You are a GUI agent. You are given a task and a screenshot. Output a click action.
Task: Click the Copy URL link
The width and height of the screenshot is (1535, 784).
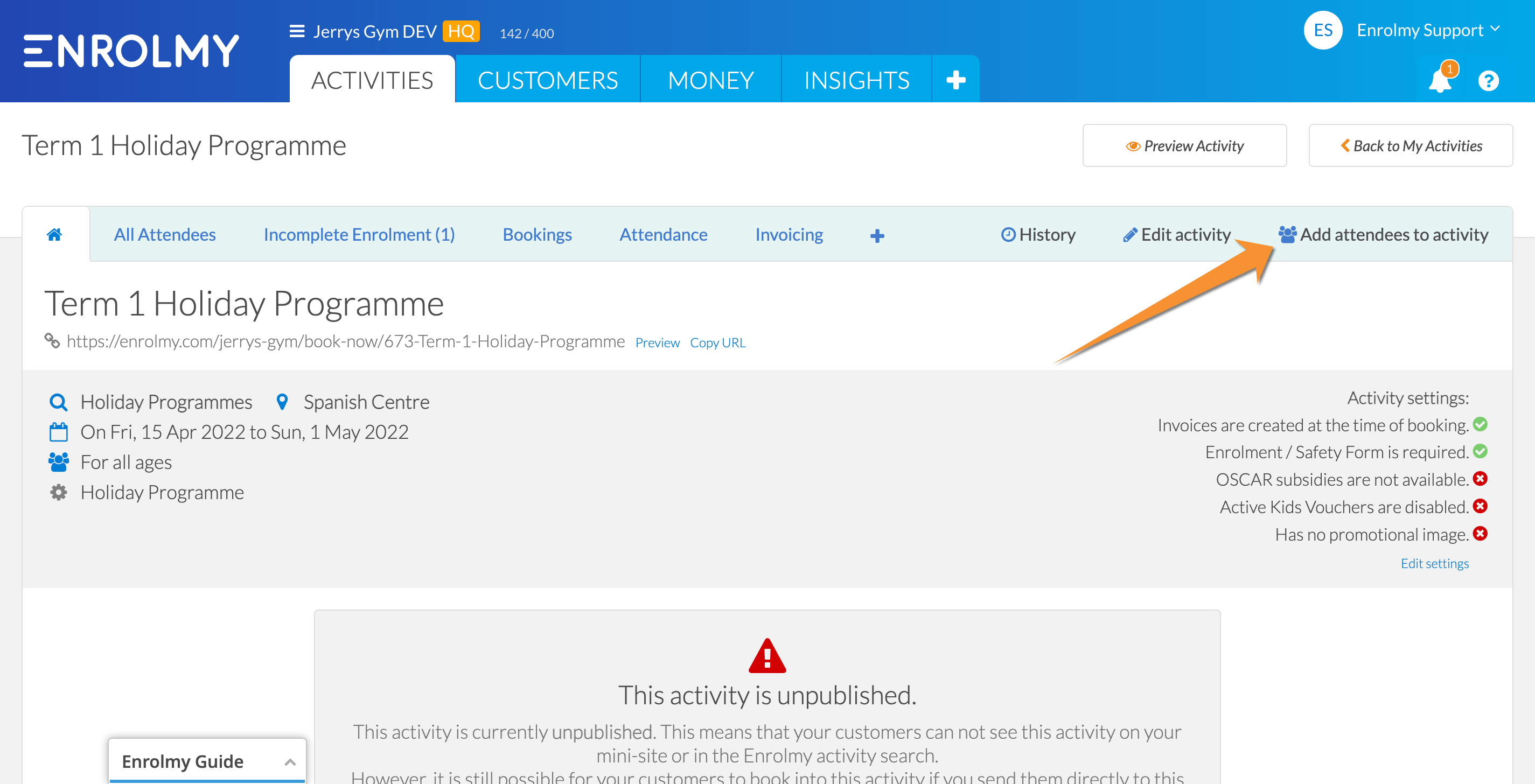717,342
